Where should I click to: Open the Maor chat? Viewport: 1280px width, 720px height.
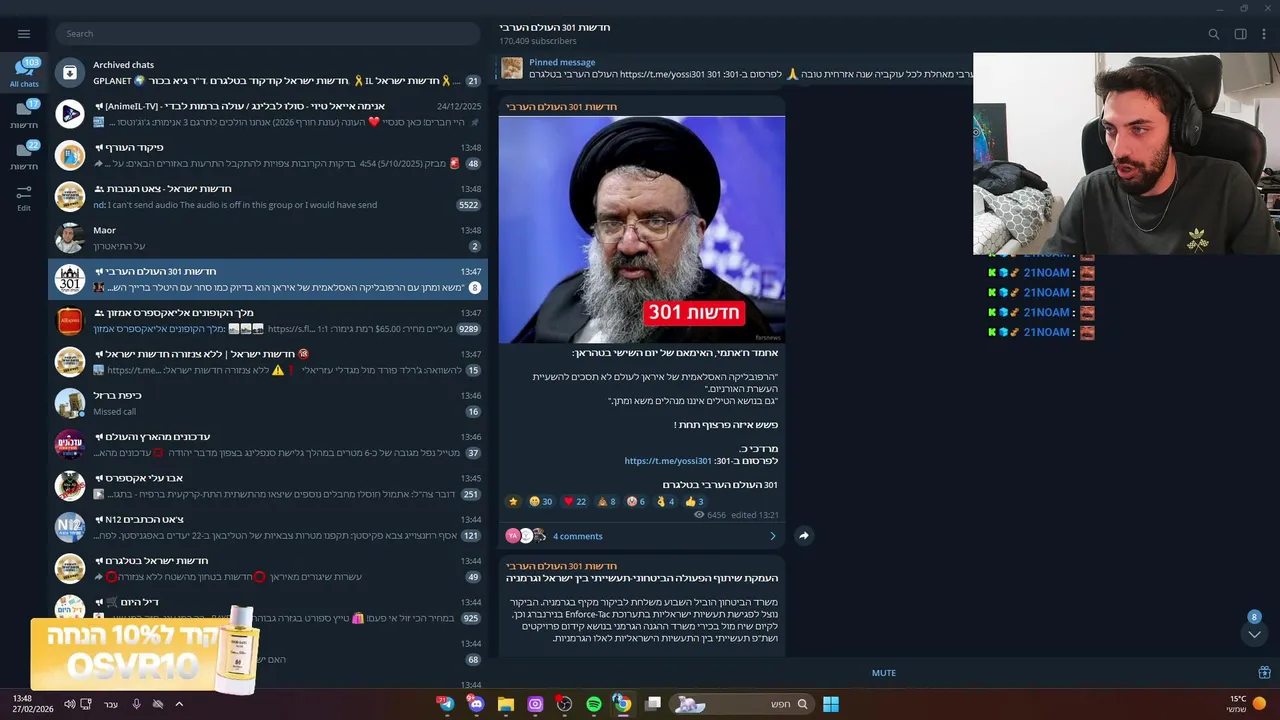268,238
